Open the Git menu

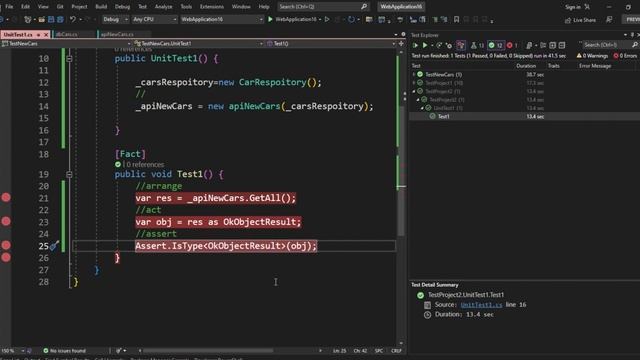(x=60, y=7)
